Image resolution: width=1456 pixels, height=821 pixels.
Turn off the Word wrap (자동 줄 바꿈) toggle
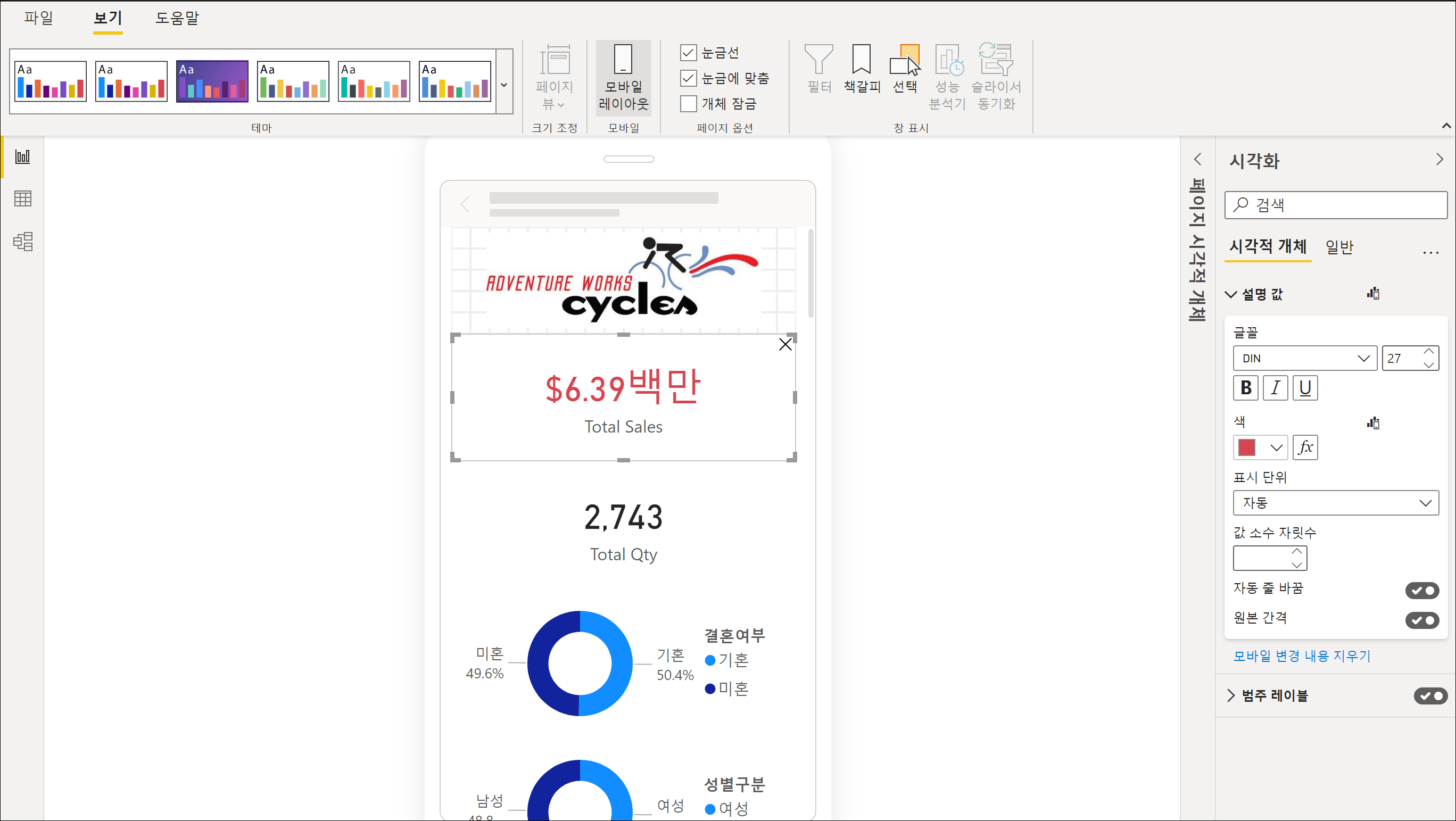1422,591
